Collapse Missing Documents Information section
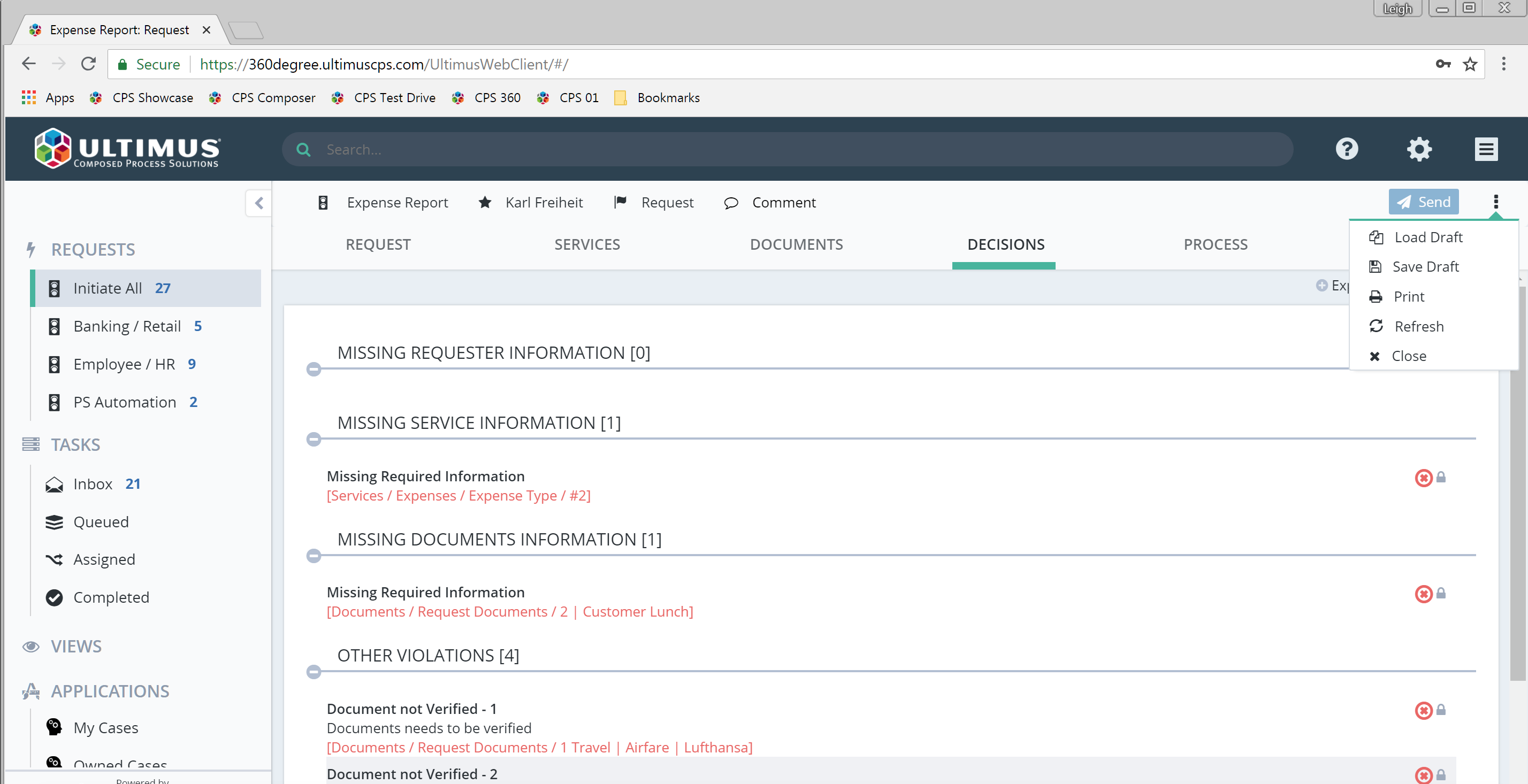Screen dimensions: 1528x784 [314, 556]
